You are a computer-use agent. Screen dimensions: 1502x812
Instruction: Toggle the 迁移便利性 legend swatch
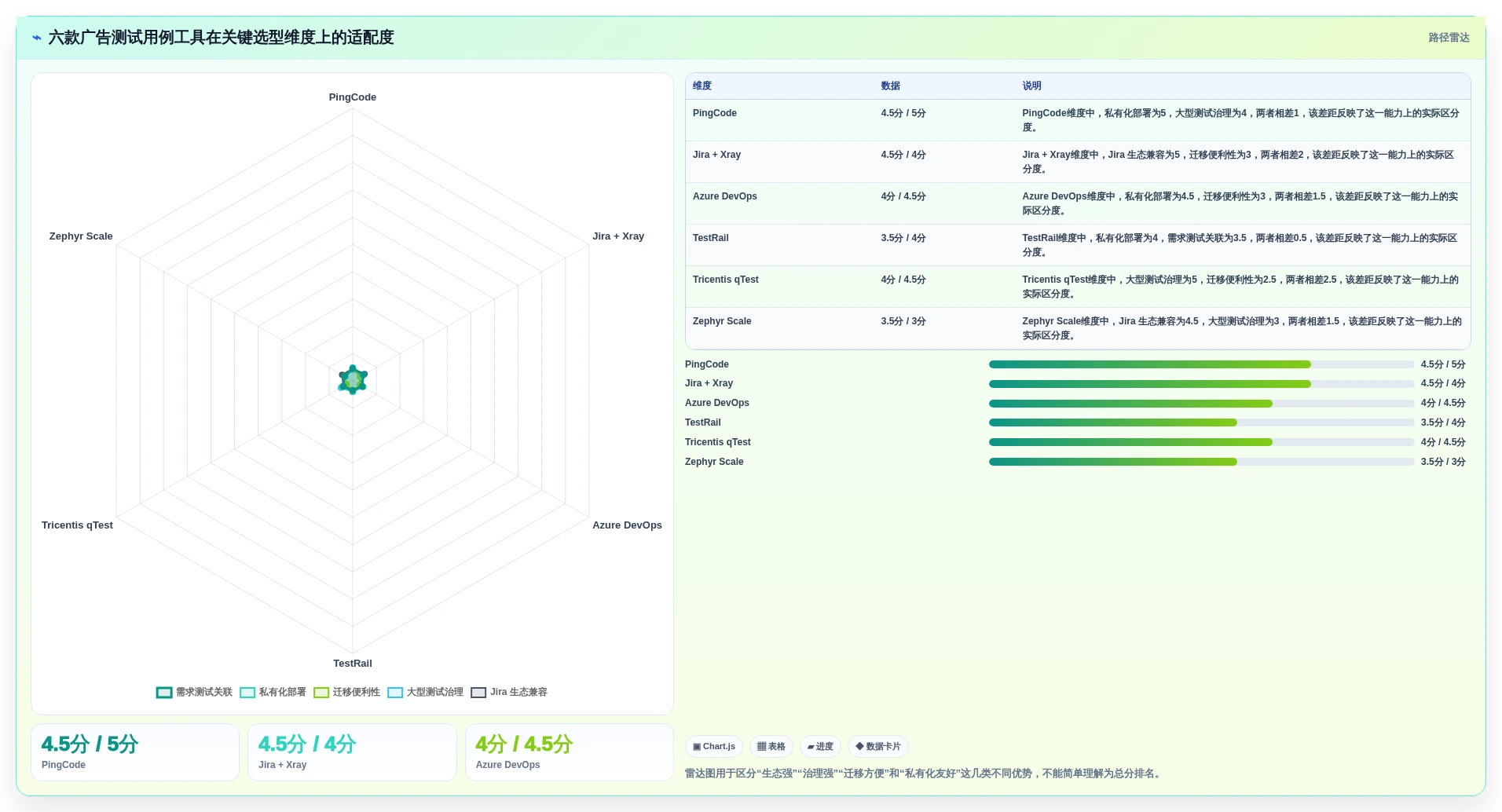click(x=321, y=693)
